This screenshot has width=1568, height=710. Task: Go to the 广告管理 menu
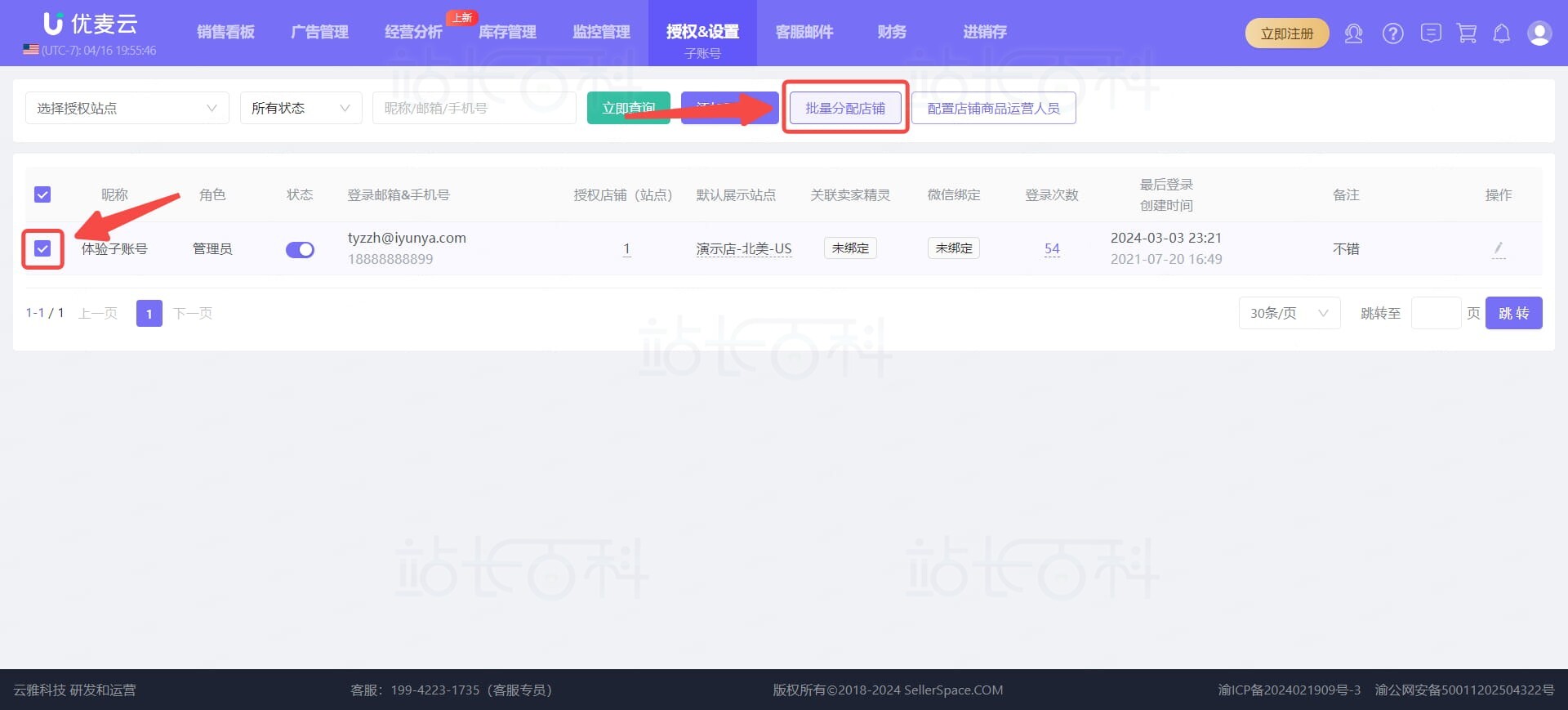click(x=319, y=32)
